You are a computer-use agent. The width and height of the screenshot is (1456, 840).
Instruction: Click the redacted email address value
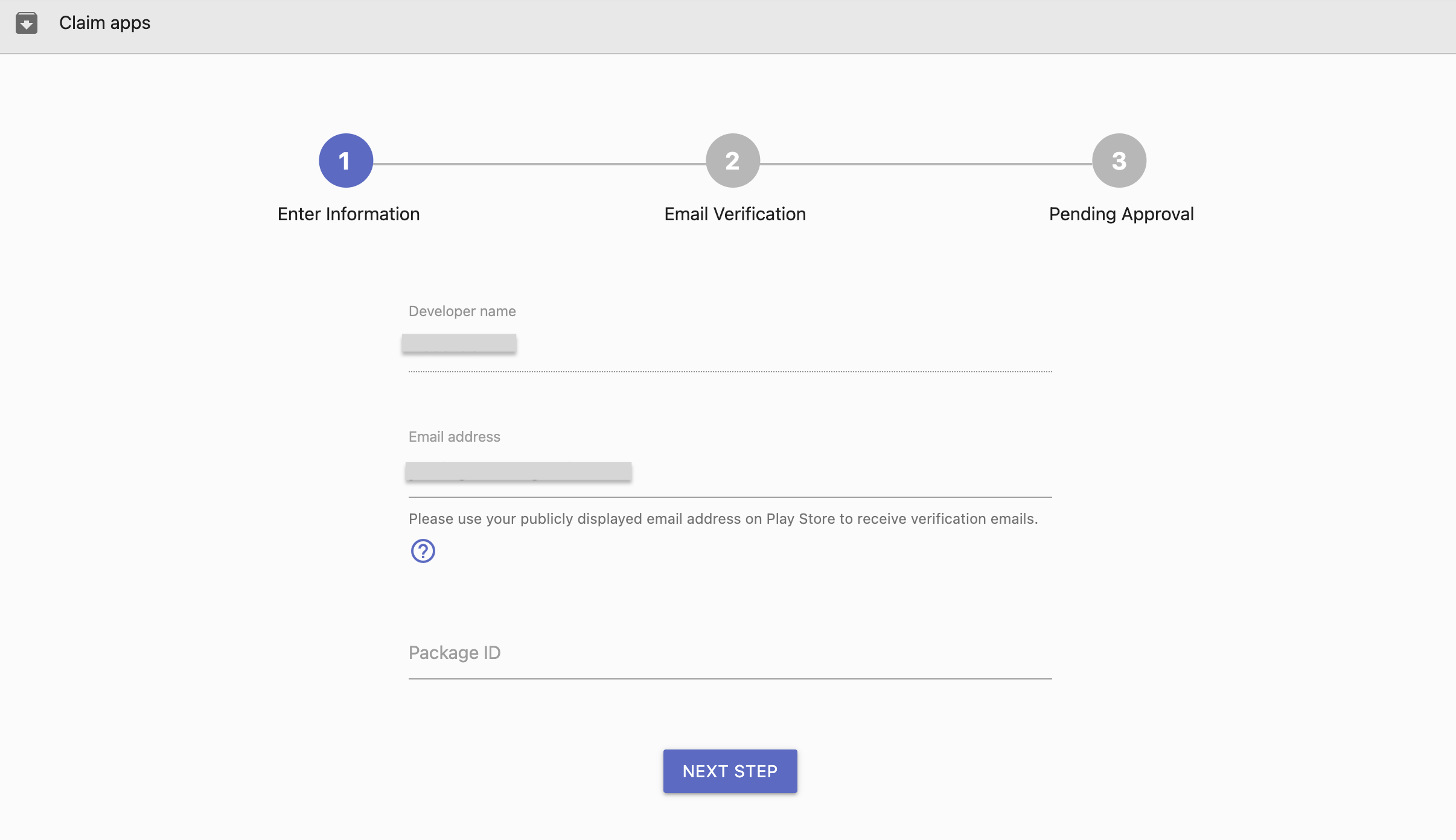(x=519, y=471)
